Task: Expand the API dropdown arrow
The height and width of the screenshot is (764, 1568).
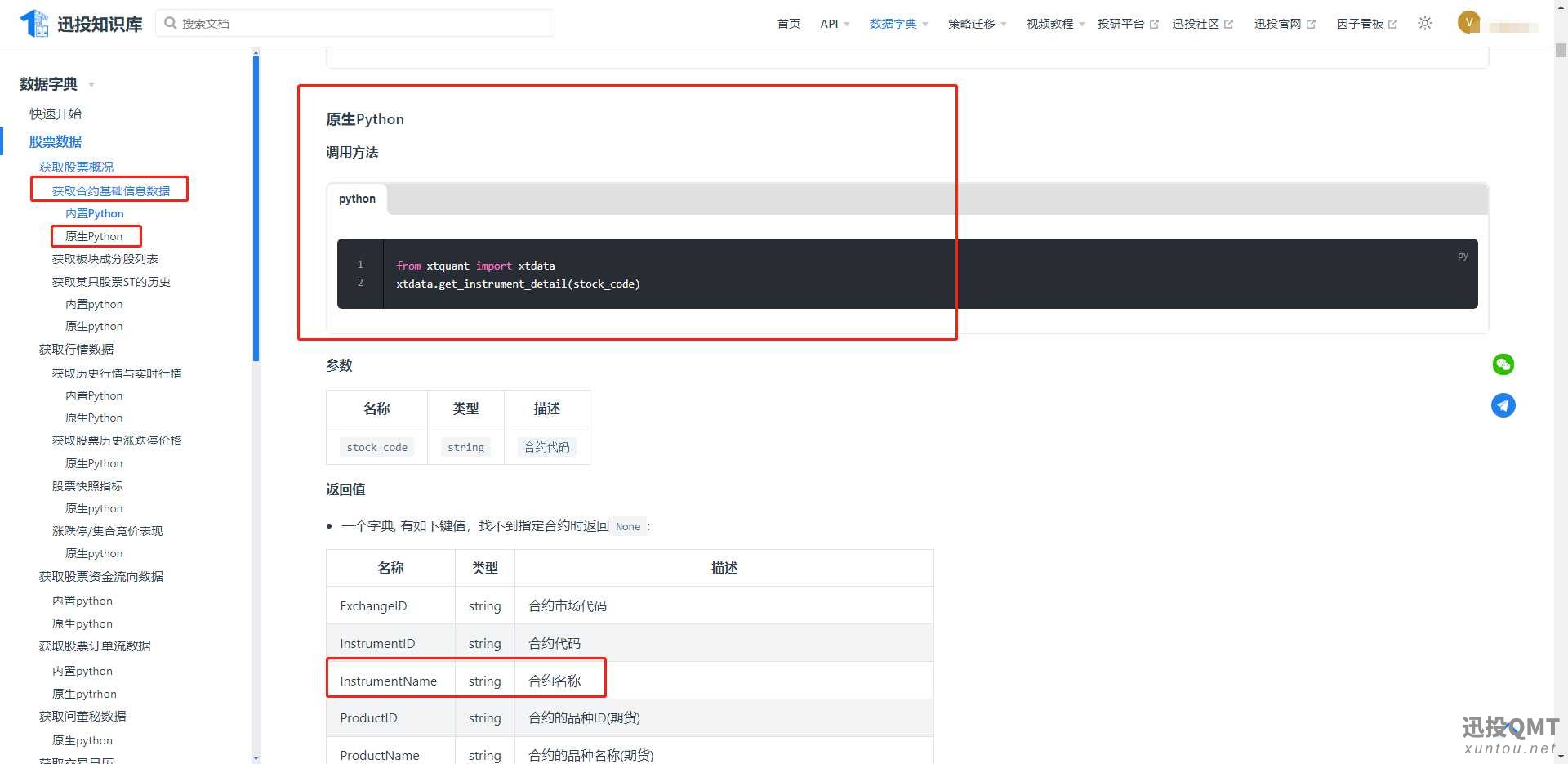Action: (x=847, y=25)
